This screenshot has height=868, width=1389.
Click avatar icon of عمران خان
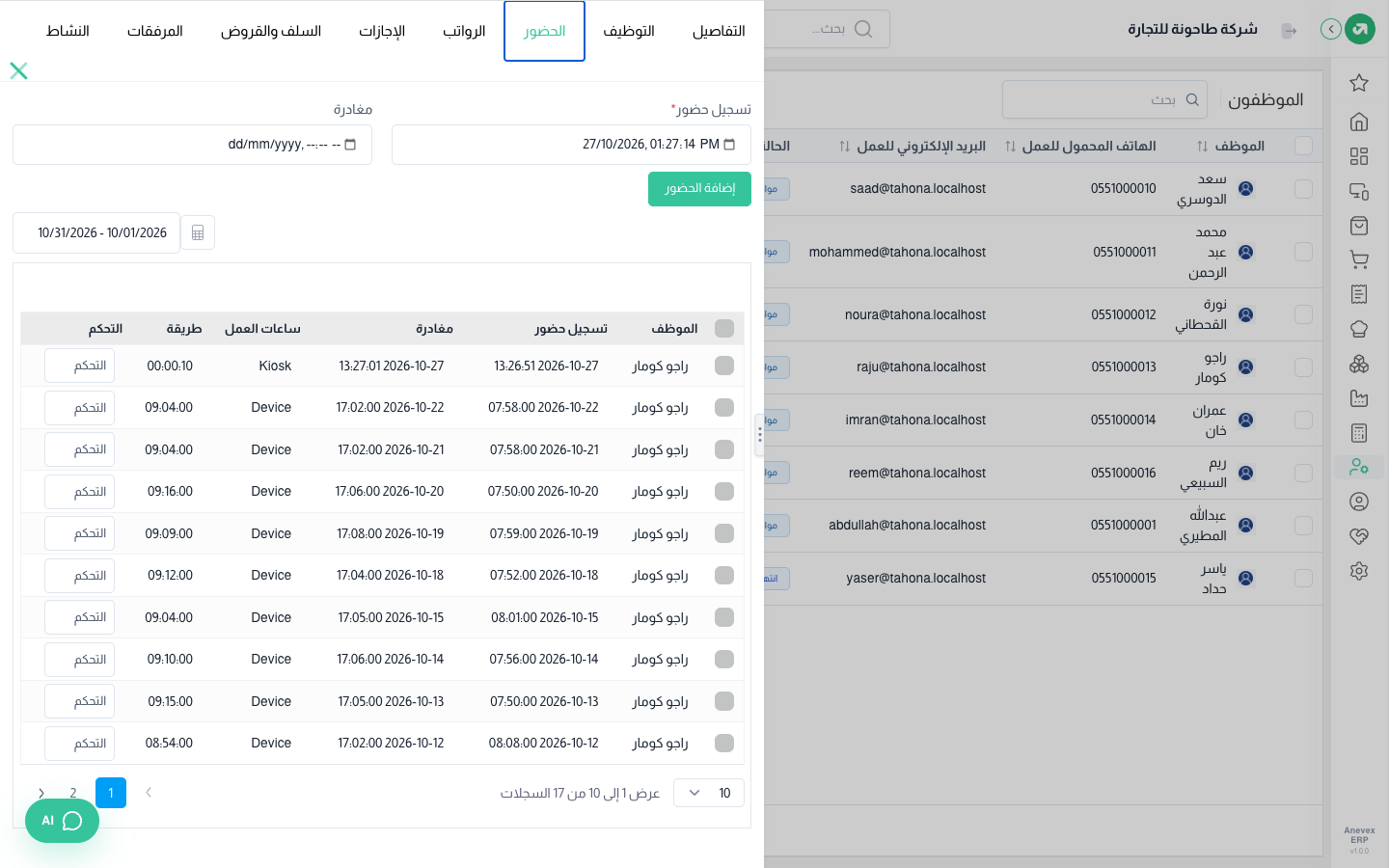[1245, 420]
